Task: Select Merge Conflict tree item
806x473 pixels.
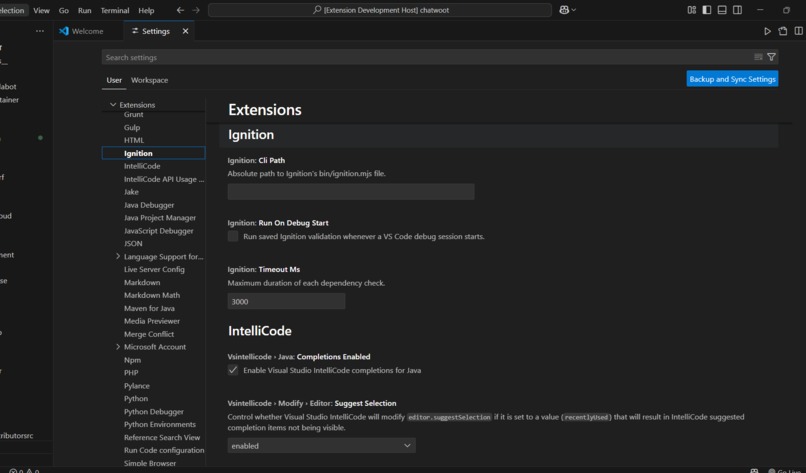Action: [149, 334]
